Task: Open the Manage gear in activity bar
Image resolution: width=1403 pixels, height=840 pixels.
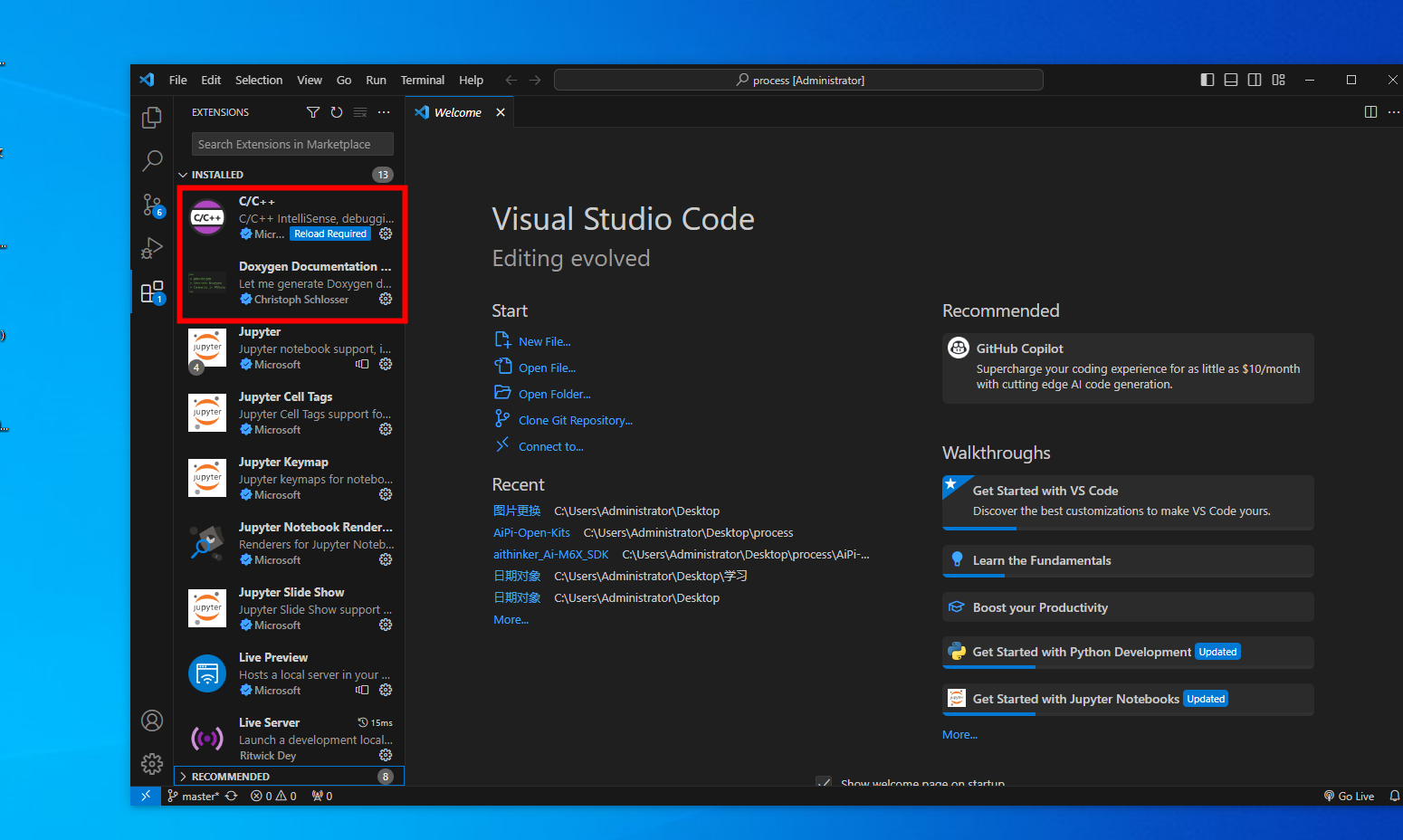Action: 152,764
